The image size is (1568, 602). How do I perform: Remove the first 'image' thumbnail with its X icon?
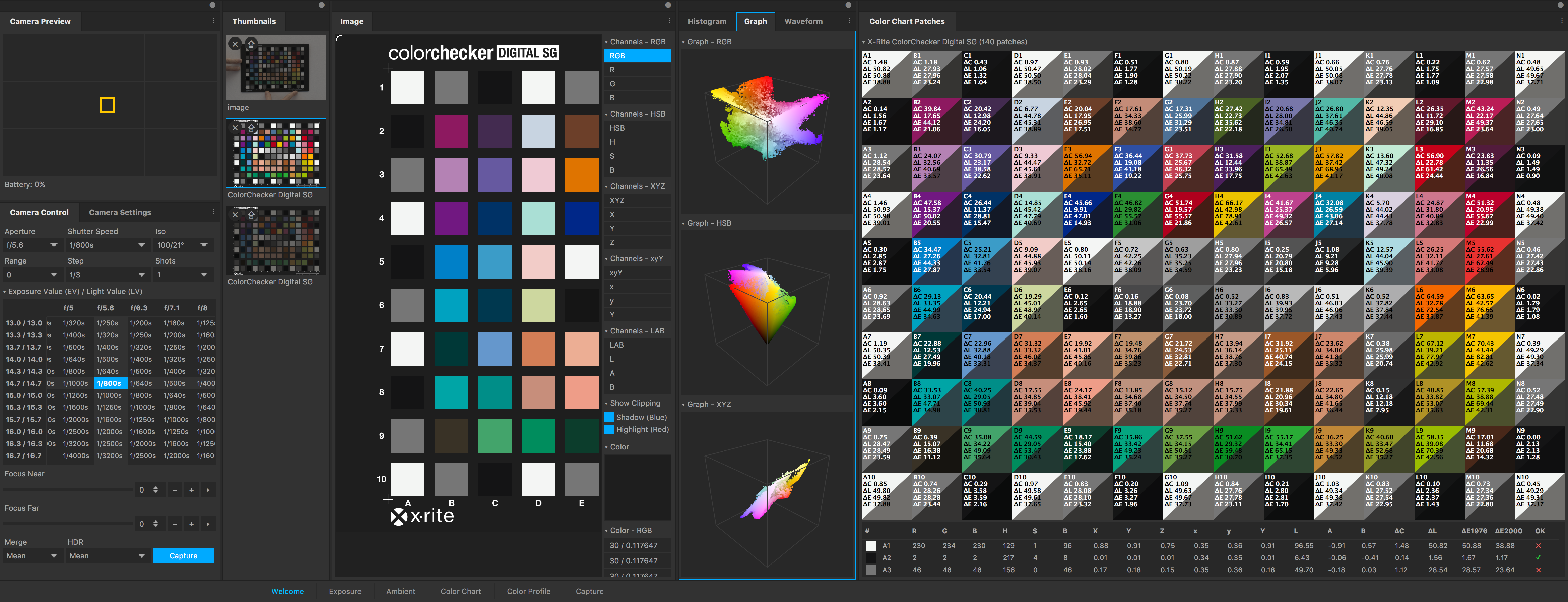click(x=235, y=45)
